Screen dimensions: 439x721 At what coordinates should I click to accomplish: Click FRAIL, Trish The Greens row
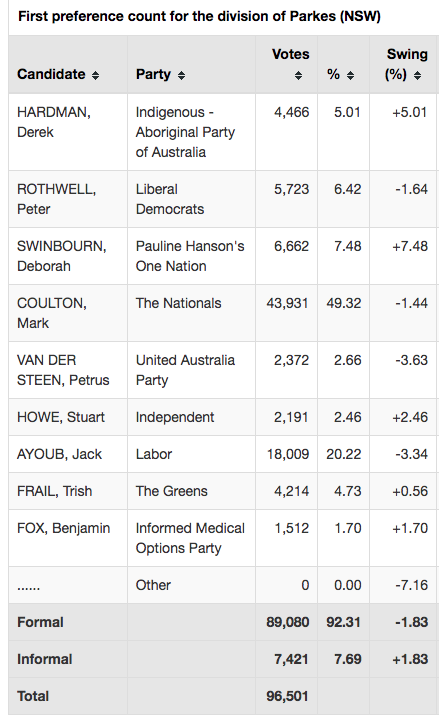(x=222, y=491)
